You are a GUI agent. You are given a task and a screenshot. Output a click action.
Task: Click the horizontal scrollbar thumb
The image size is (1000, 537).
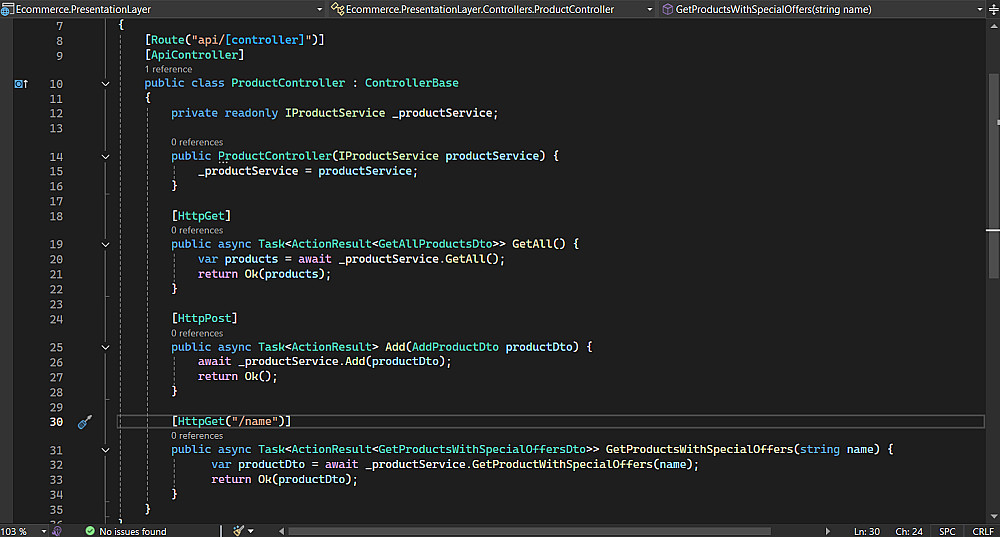coord(529,531)
